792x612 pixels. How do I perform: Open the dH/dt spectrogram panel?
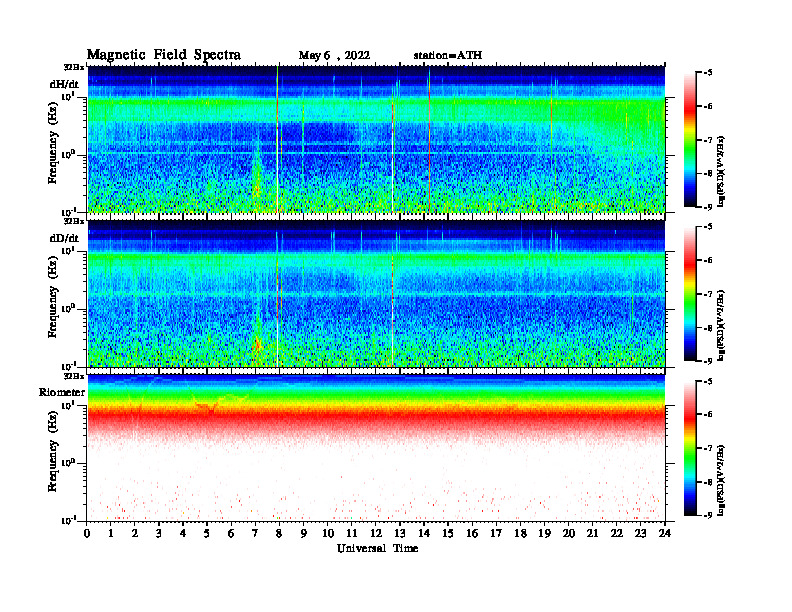point(376,139)
